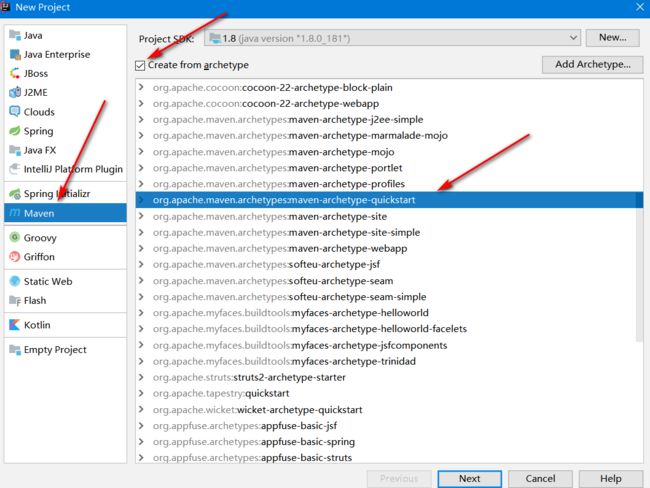Expand maven-archetype-webapp node
This screenshot has height=488, width=650.
[x=141, y=248]
